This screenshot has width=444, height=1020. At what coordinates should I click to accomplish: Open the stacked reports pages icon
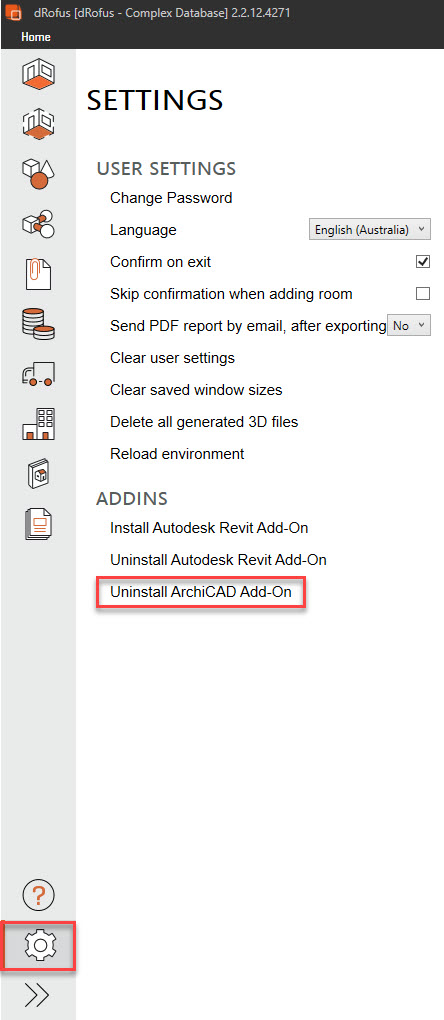pyautogui.click(x=38, y=524)
